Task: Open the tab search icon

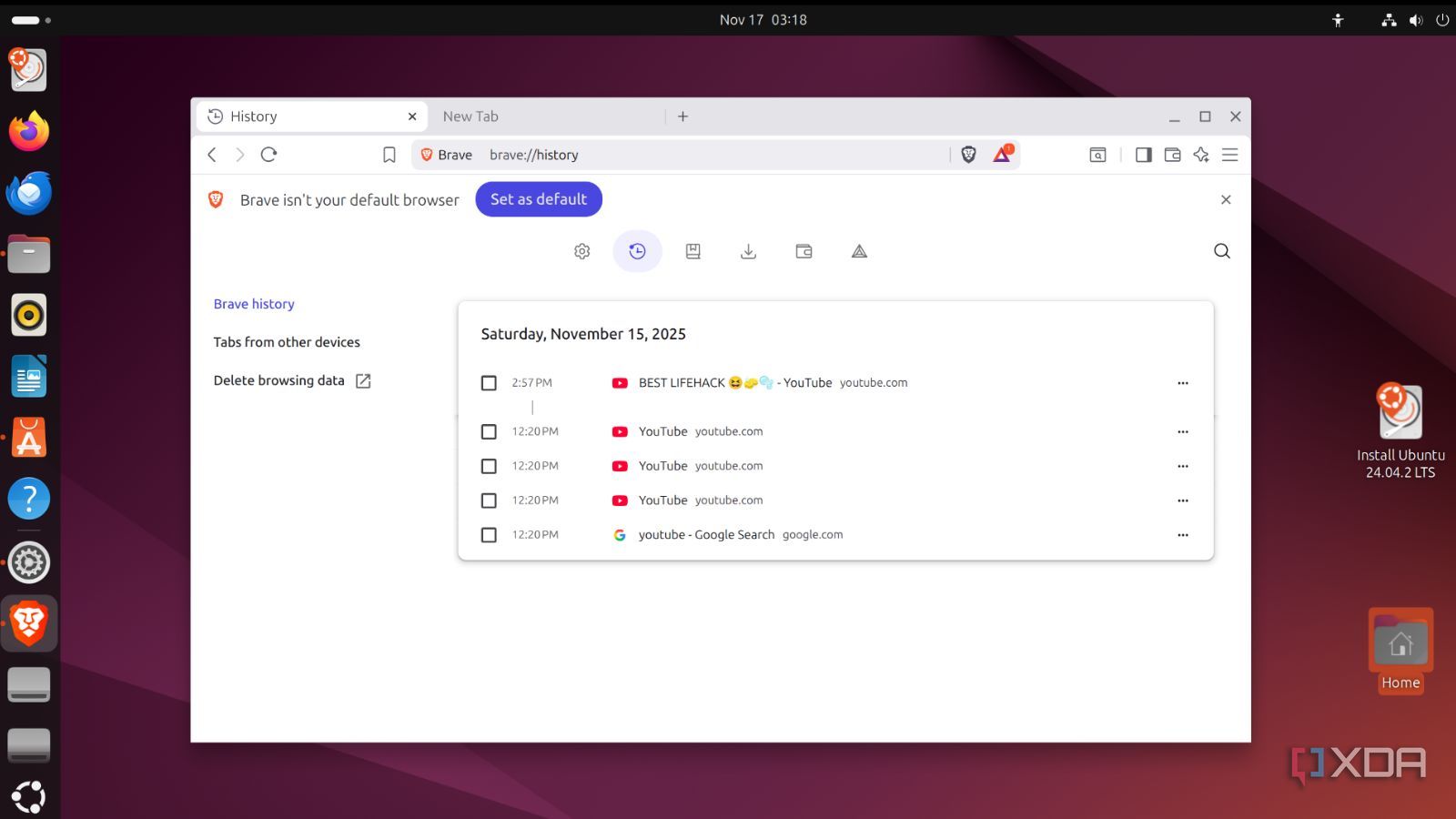Action: (x=1098, y=155)
